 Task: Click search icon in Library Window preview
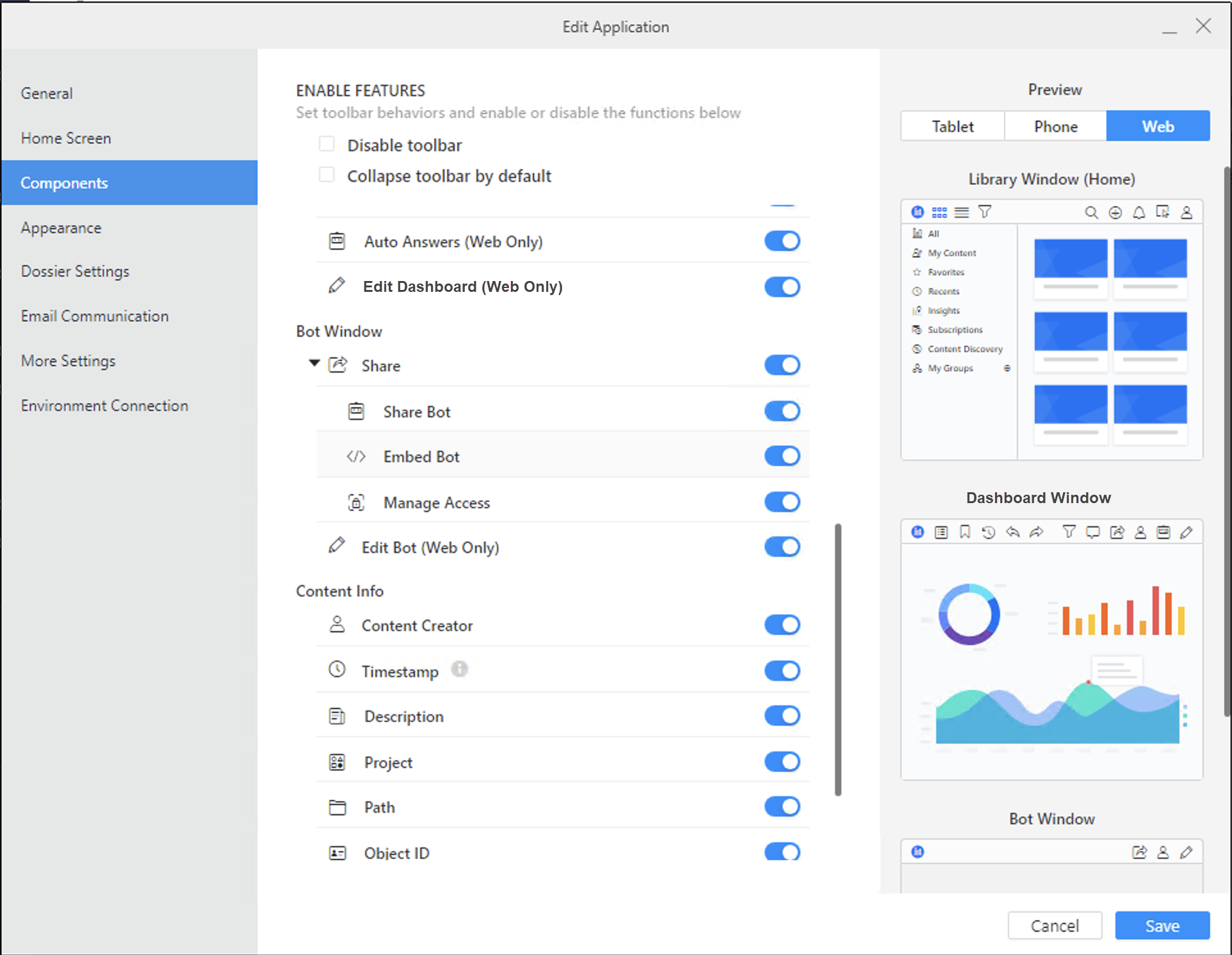pos(1091,213)
